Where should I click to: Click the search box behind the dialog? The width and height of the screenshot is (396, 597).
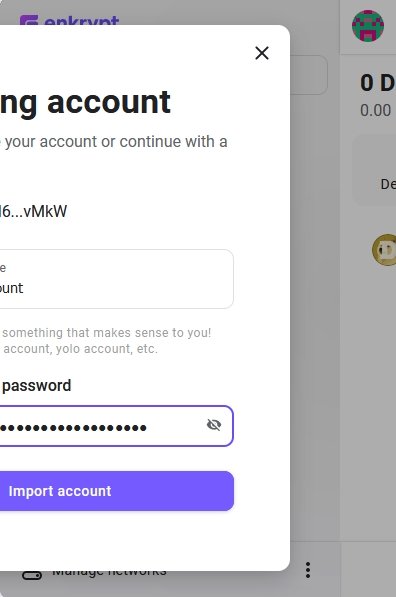pyautogui.click(x=308, y=75)
